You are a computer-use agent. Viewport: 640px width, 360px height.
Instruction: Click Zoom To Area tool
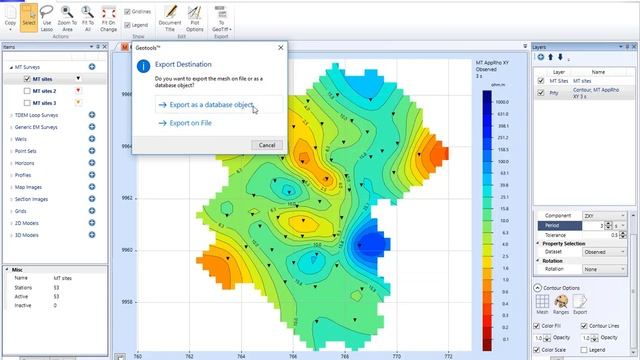pyautogui.click(x=67, y=18)
